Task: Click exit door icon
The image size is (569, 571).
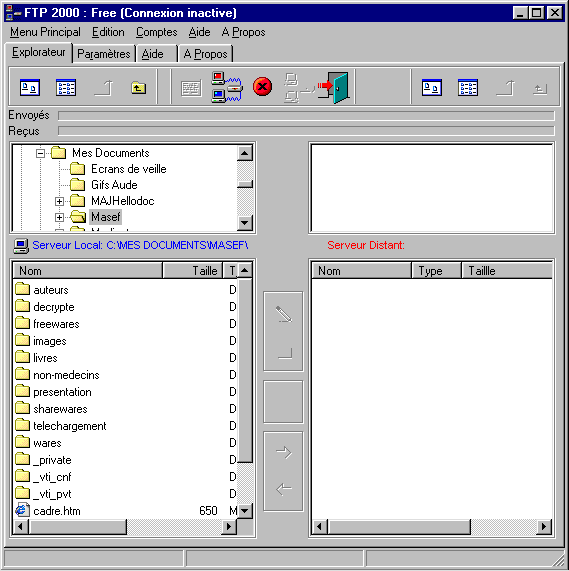Action: [x=334, y=87]
